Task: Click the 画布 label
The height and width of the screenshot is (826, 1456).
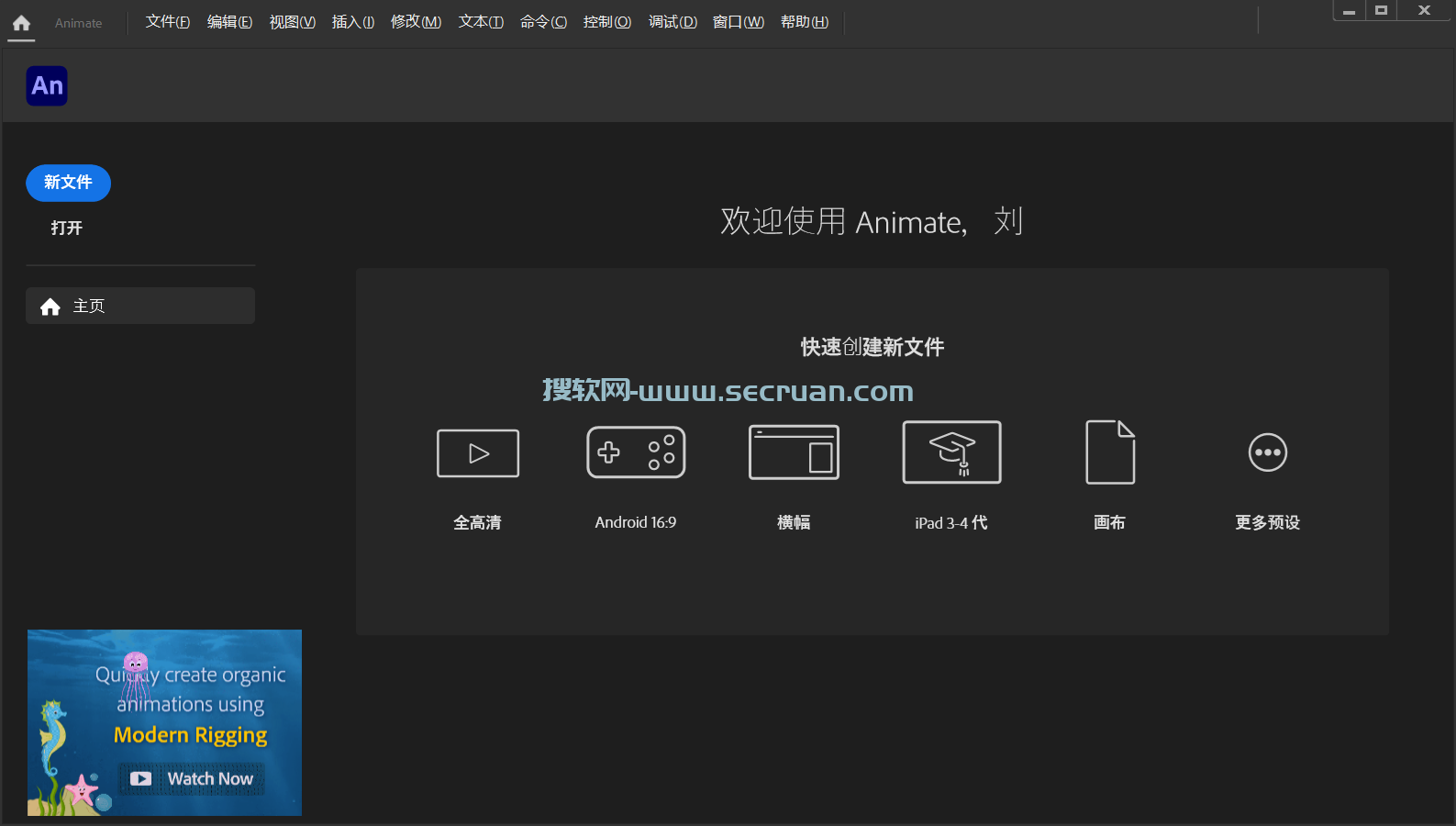Action: pyautogui.click(x=1109, y=522)
